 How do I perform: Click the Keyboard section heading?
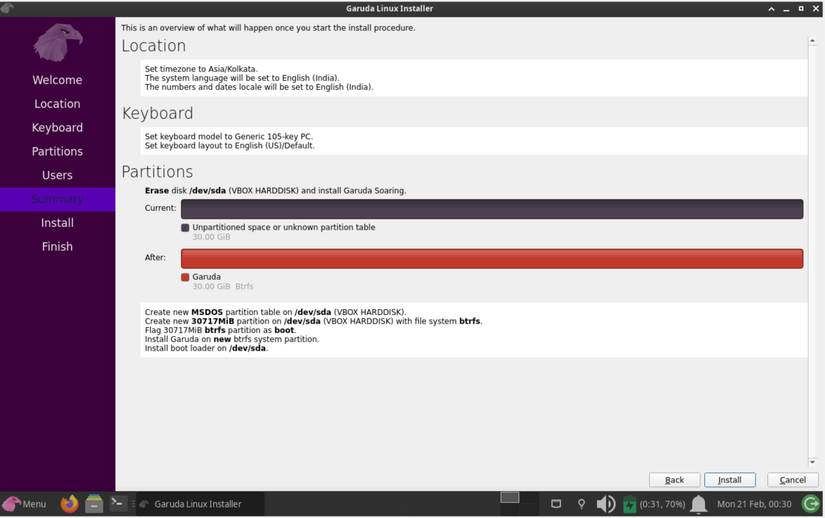pos(157,113)
